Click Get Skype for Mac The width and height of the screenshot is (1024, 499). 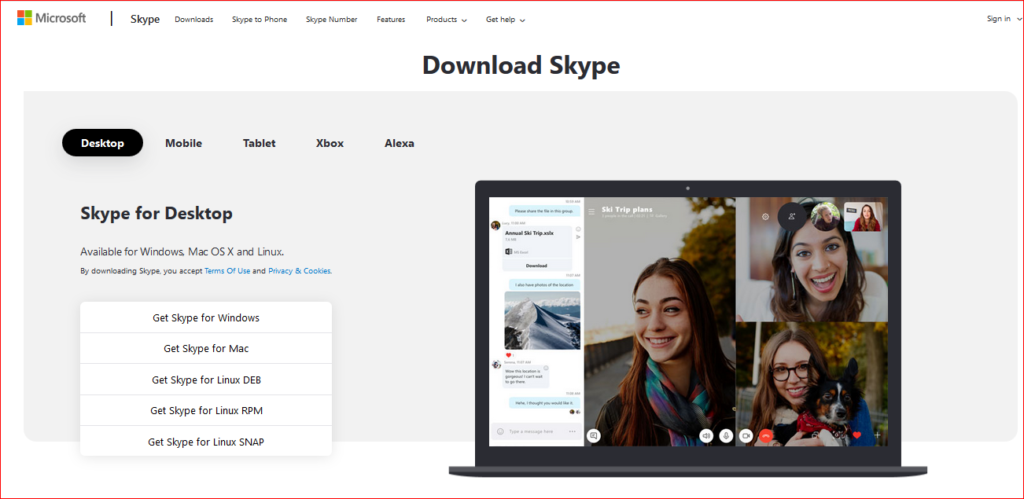(206, 348)
